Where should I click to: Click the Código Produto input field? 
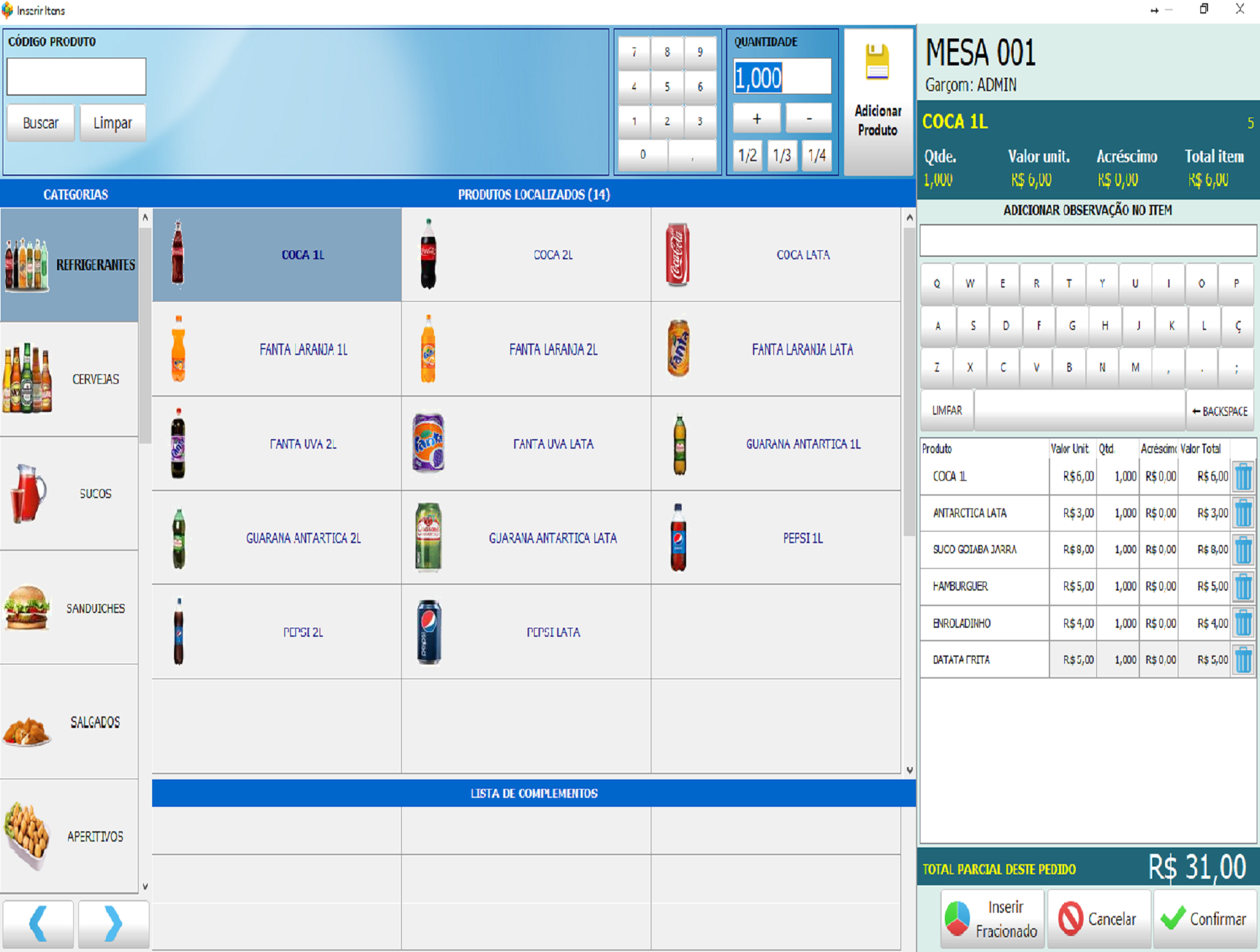point(76,77)
